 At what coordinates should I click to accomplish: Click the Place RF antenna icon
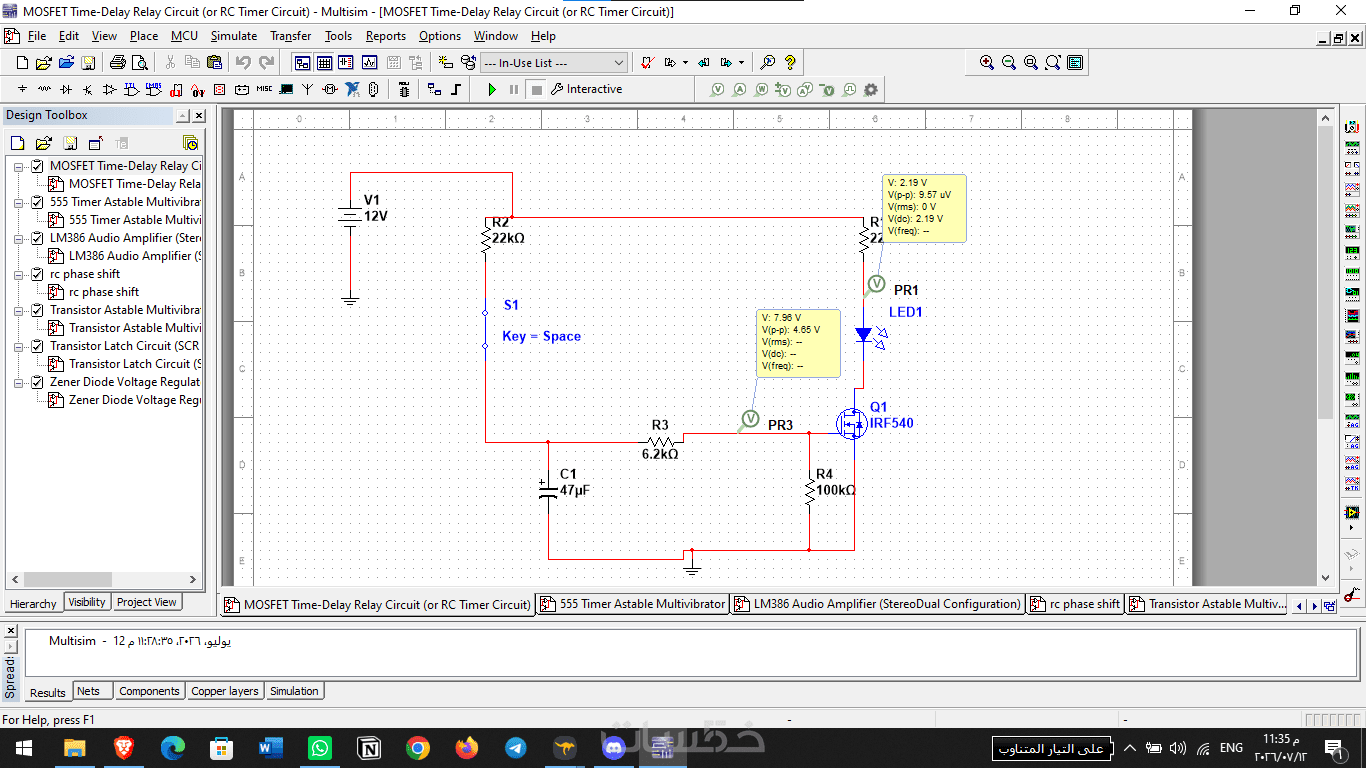pos(308,89)
